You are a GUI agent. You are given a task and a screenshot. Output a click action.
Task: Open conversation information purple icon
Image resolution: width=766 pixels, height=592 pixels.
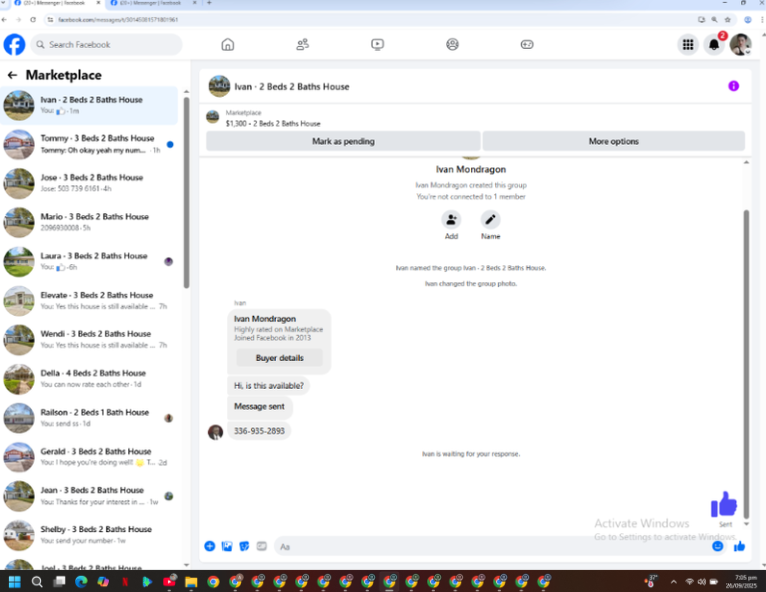pyautogui.click(x=733, y=86)
